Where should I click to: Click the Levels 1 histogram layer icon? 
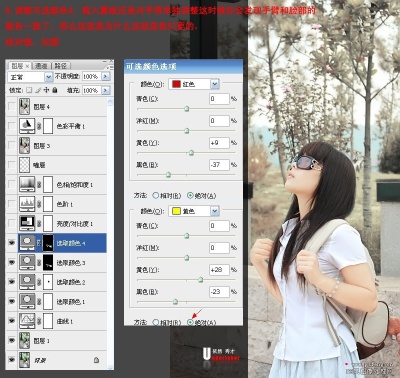tap(27, 204)
